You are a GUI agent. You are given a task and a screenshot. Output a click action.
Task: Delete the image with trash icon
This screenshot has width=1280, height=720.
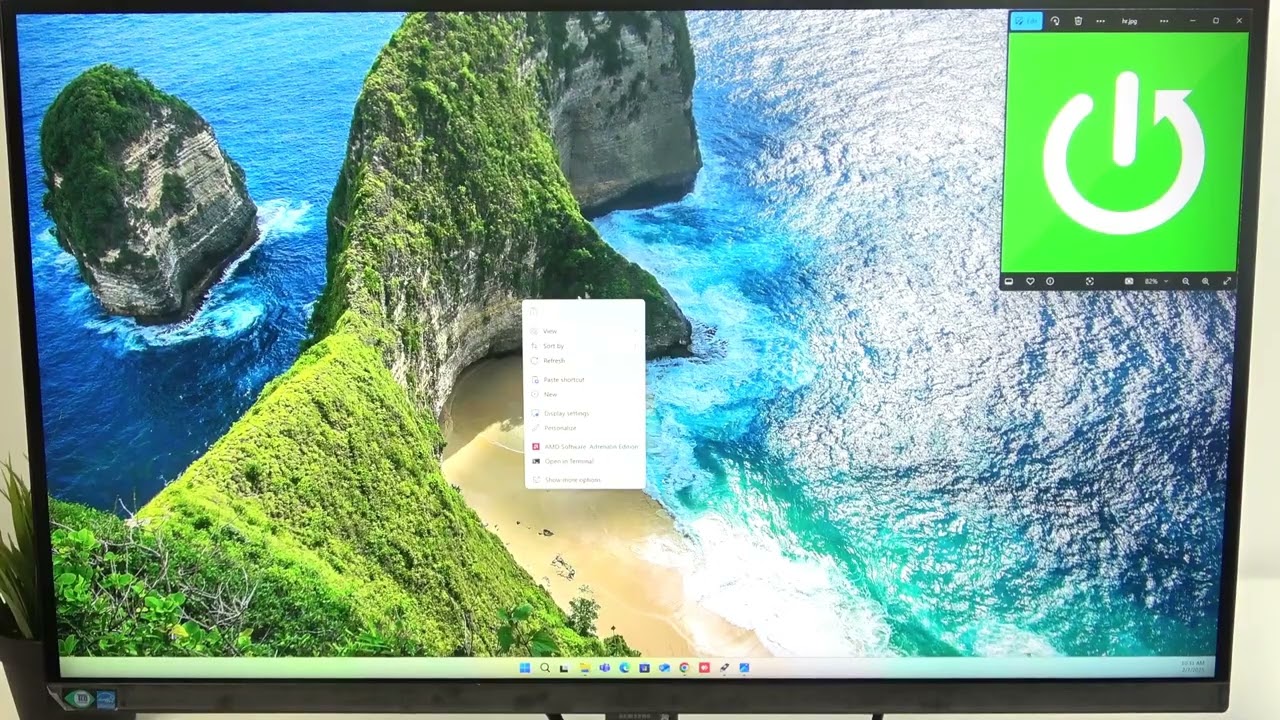pyautogui.click(x=1078, y=21)
